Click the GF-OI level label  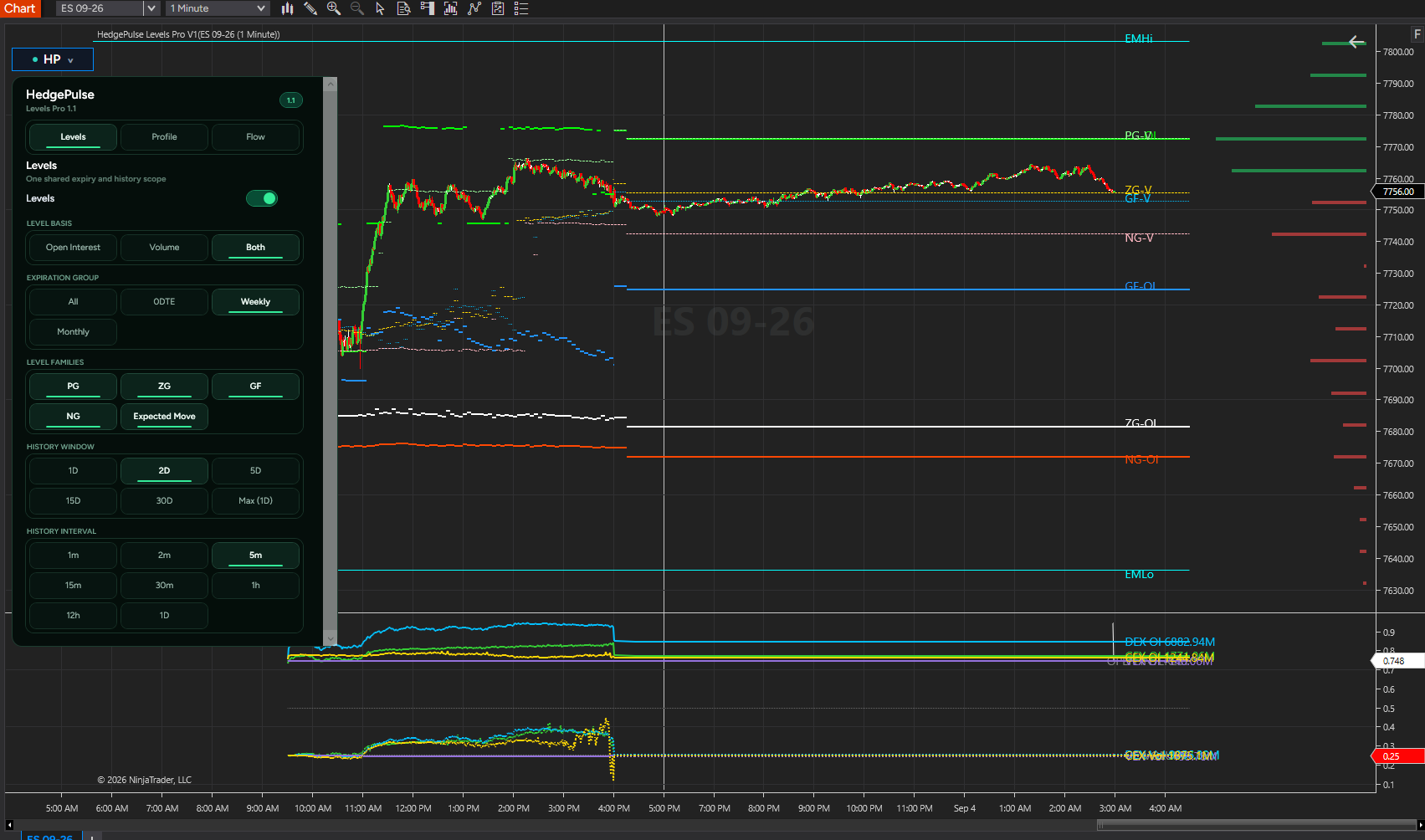pos(1141,286)
